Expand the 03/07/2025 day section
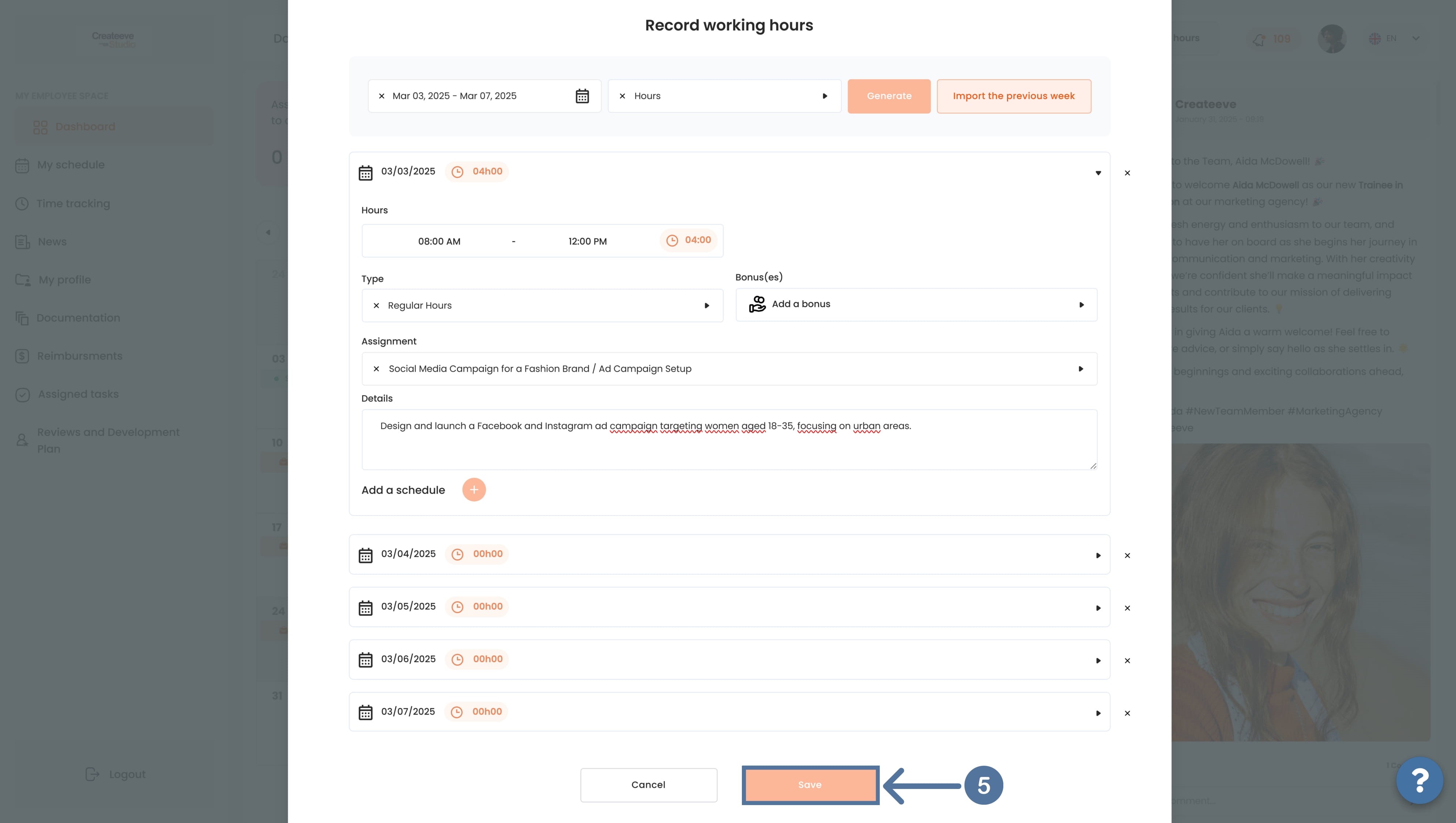 coord(1098,713)
